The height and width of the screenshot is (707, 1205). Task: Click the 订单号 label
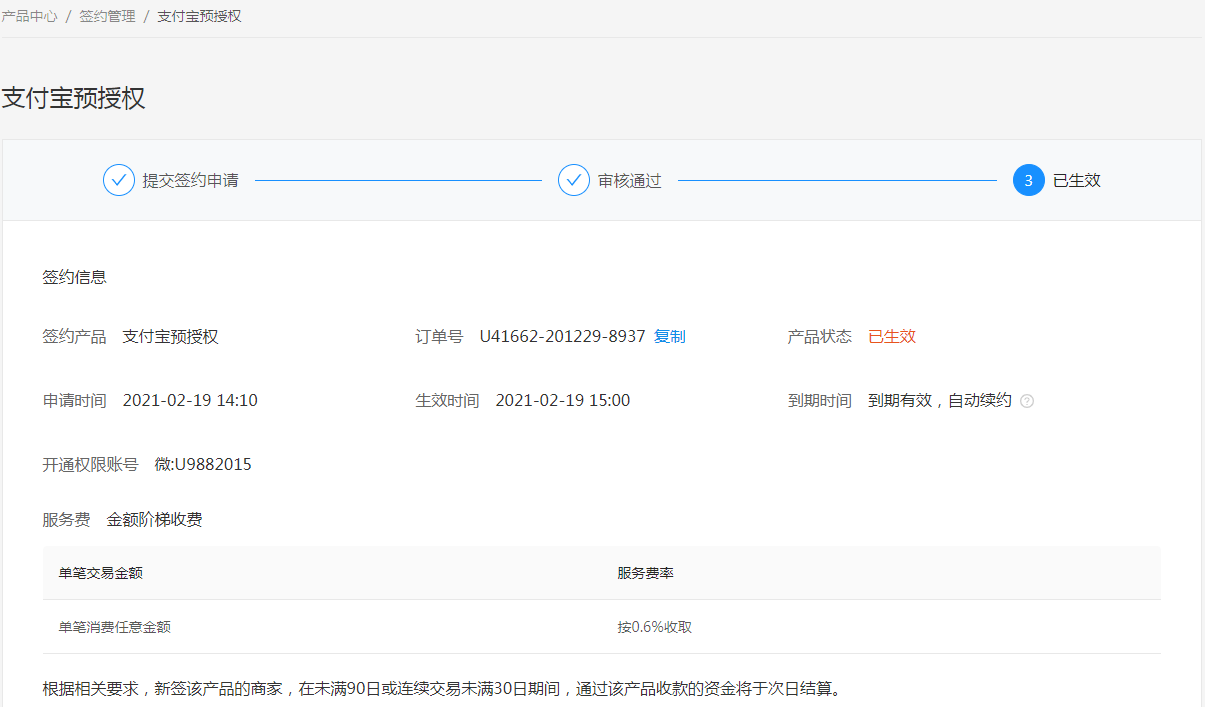tap(440, 337)
